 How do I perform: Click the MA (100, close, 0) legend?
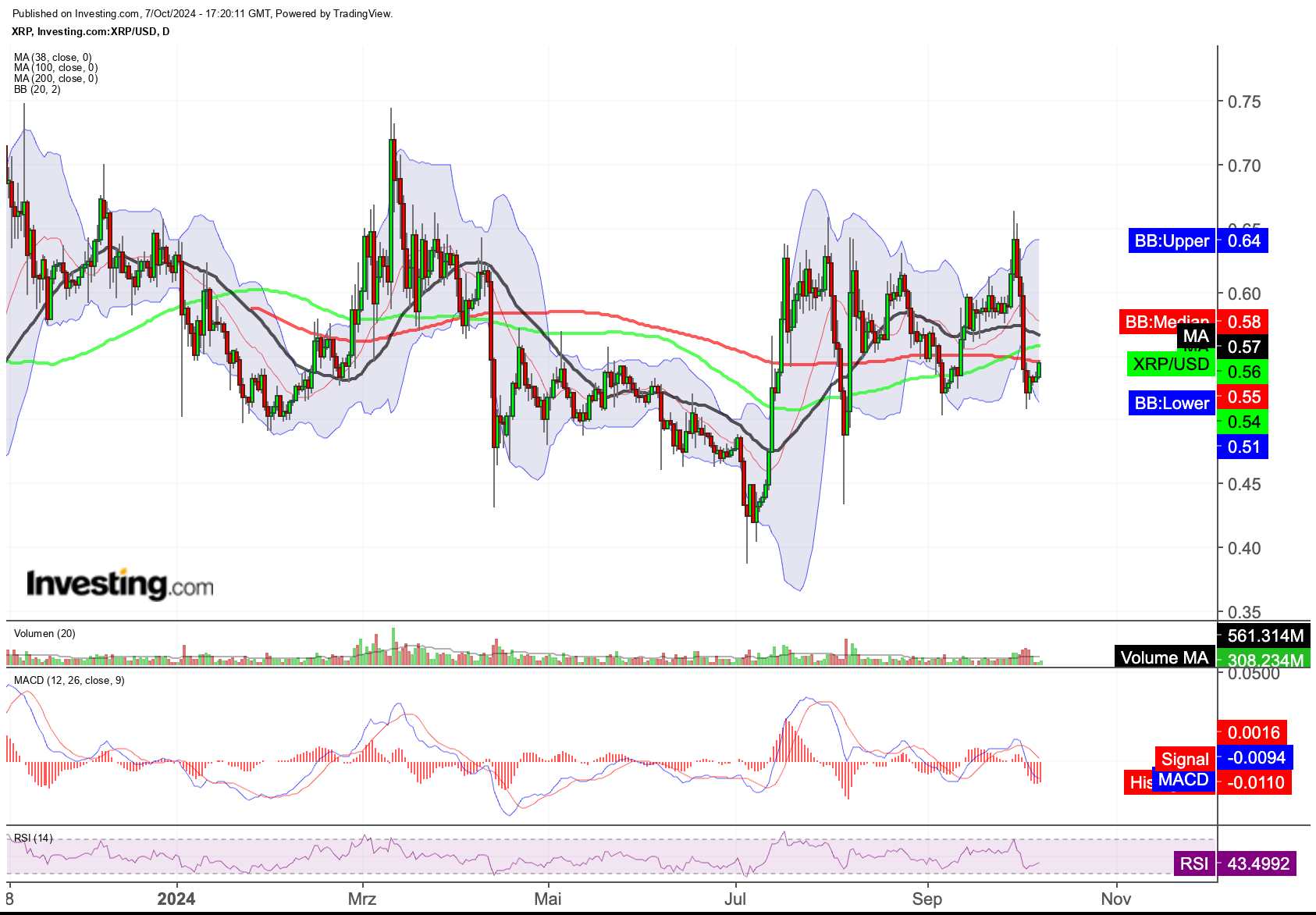pyautogui.click(x=55, y=68)
